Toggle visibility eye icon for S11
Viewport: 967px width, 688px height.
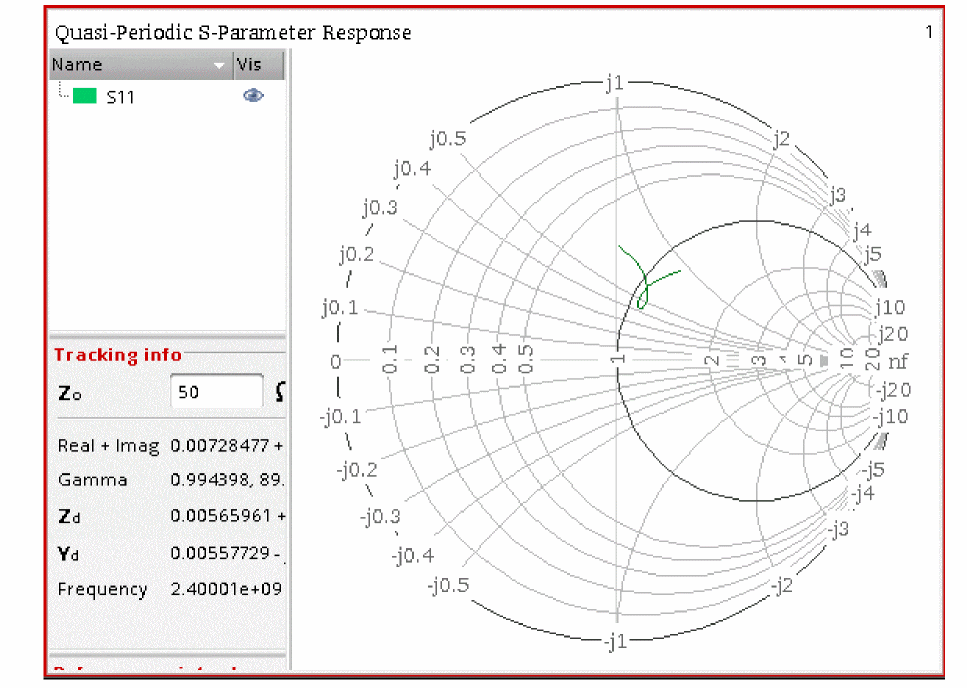coord(253,96)
